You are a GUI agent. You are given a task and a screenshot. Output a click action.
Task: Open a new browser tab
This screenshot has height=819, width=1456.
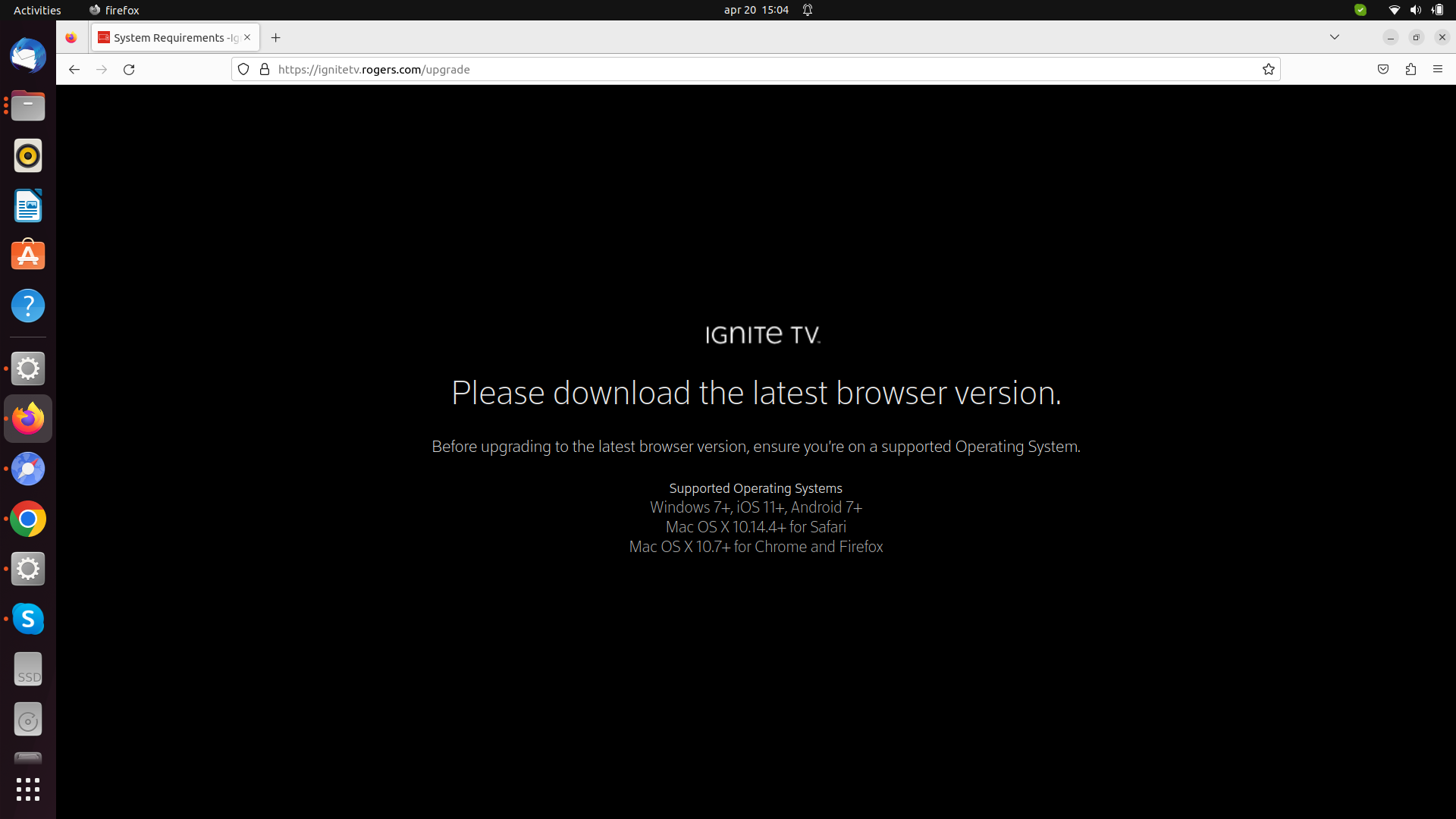(276, 37)
